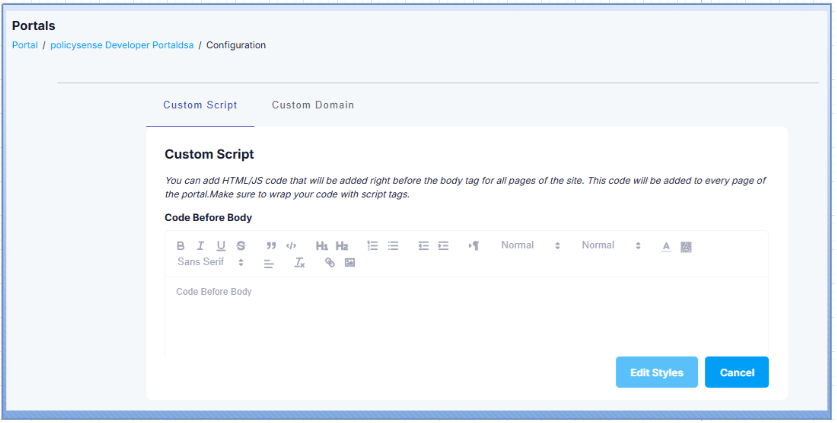
Task: Create an ordered numbered list
Action: (372, 246)
